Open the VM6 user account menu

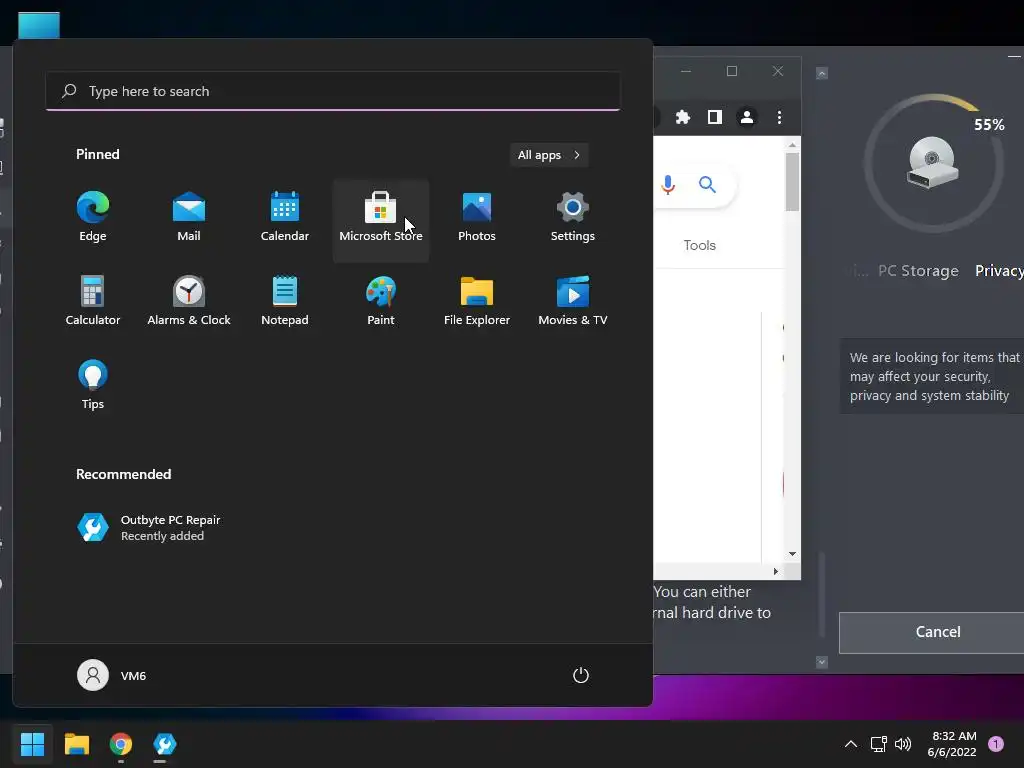pos(112,675)
